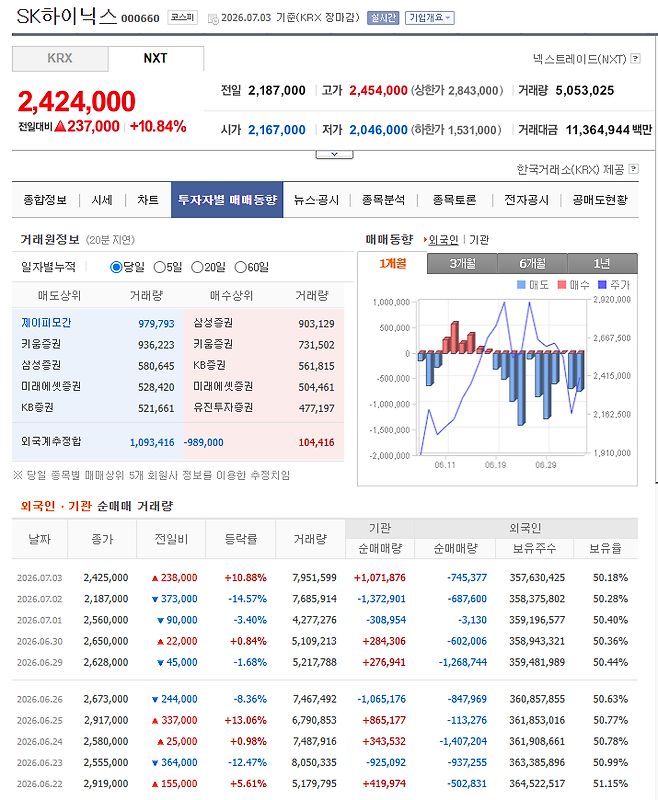Viewport: 658px width, 800px height.
Task: Click the +13.06% change rate on 2026.06.25
Action: pyautogui.click(x=245, y=720)
